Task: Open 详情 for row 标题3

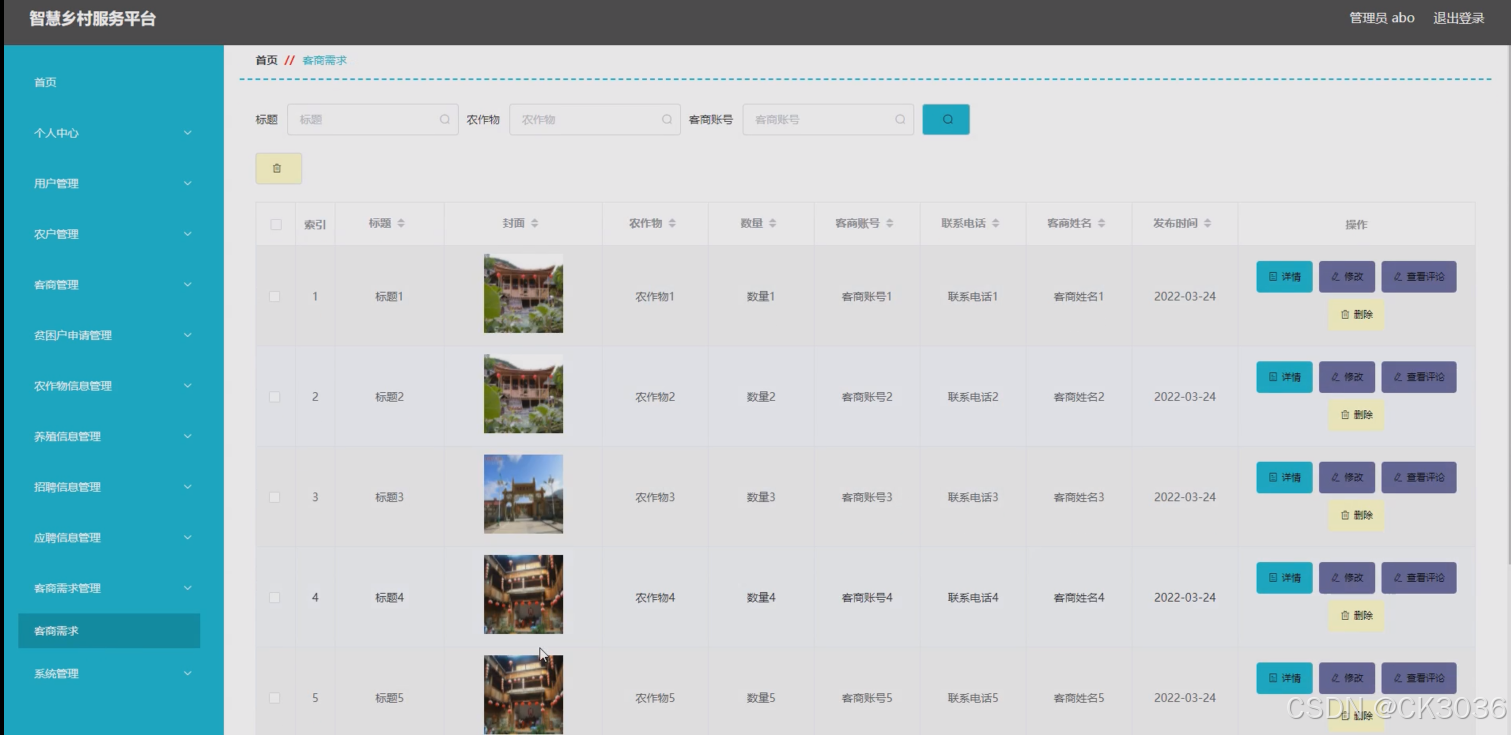Action: [1284, 477]
